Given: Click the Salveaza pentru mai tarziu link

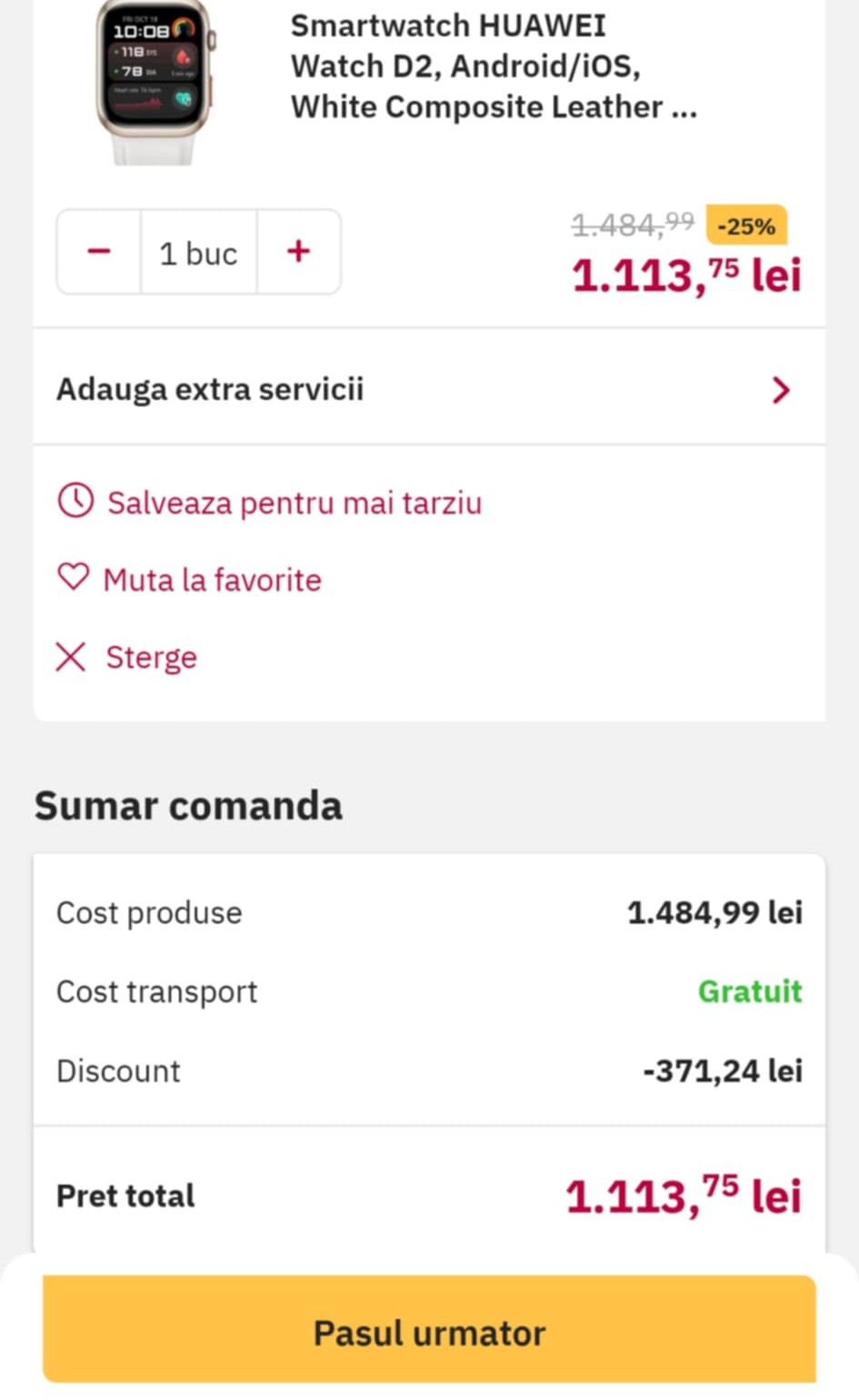Looking at the screenshot, I should click(x=294, y=503).
